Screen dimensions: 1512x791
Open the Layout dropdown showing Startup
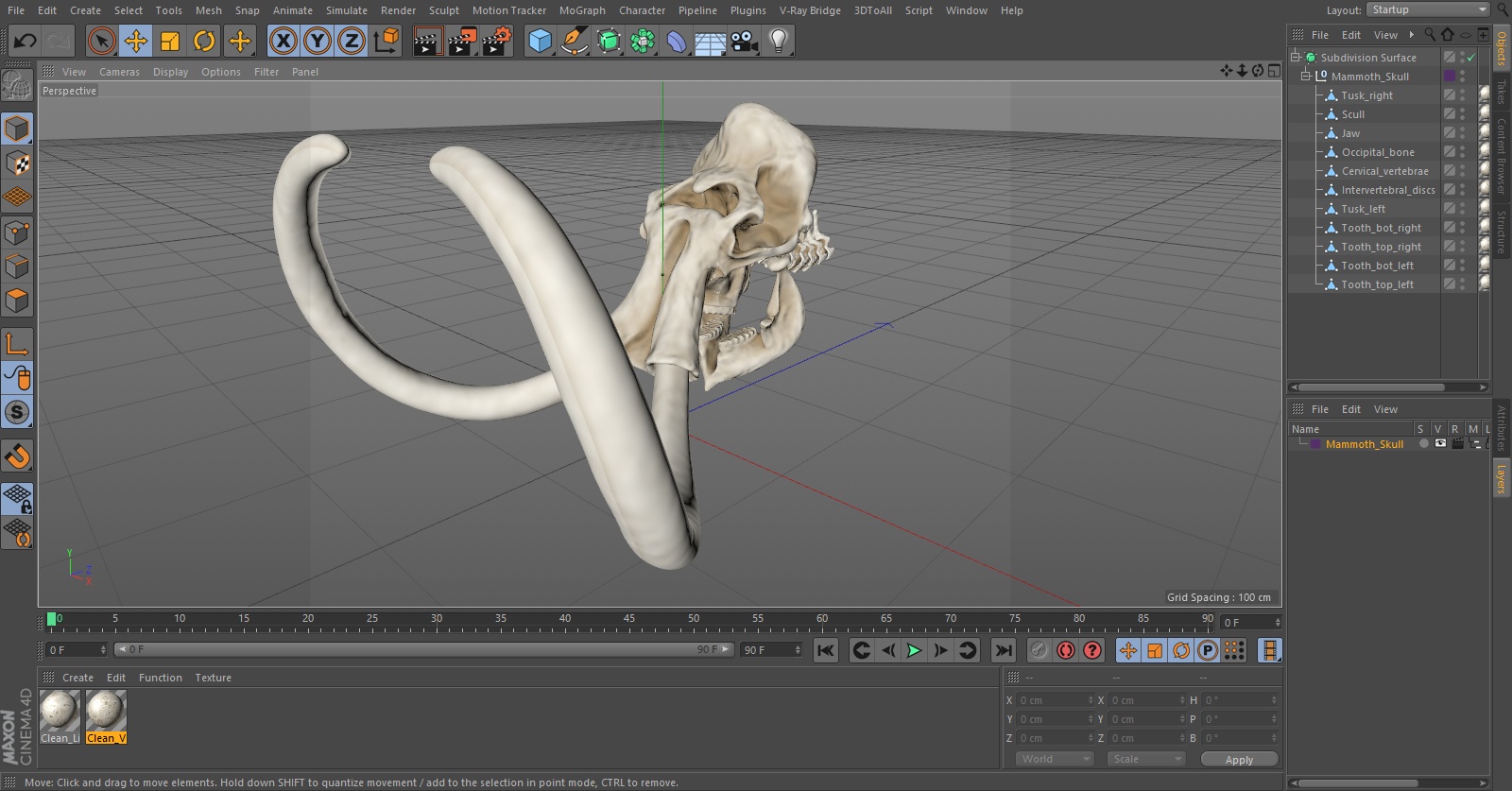[x=1428, y=9]
